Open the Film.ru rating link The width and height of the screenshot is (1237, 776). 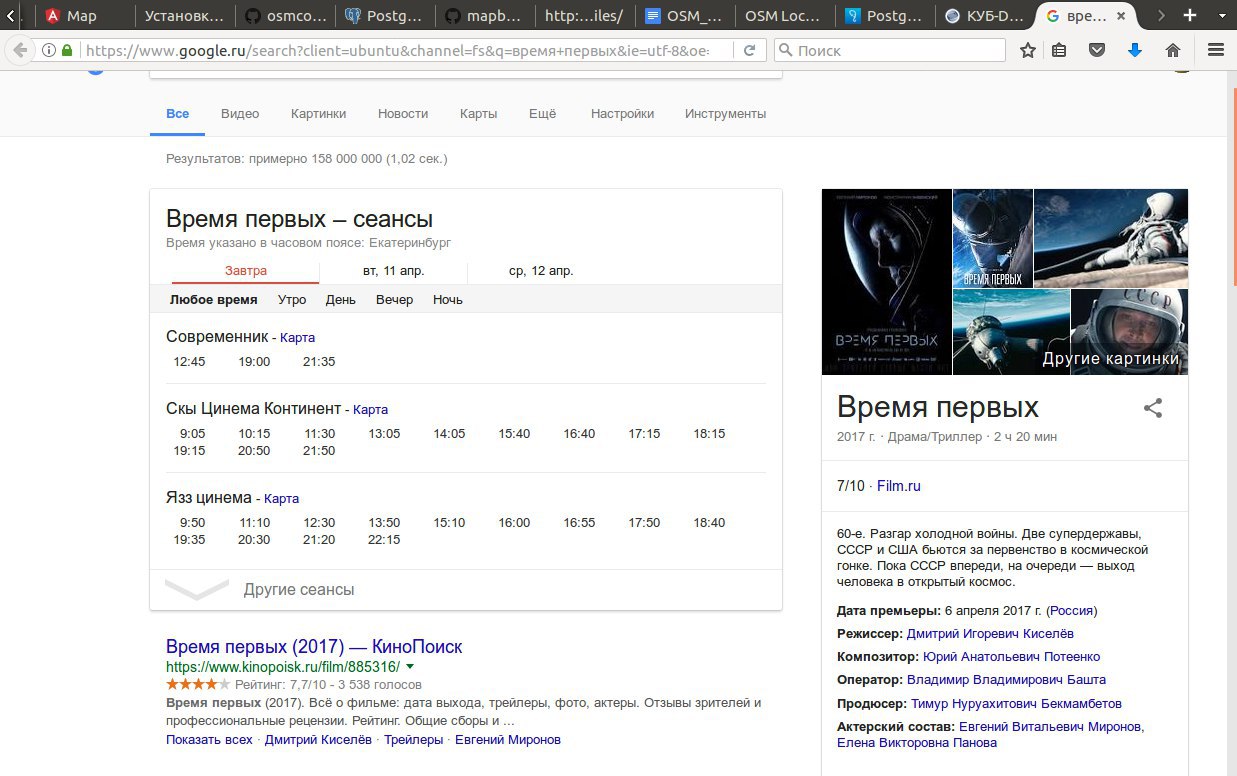[x=899, y=486]
